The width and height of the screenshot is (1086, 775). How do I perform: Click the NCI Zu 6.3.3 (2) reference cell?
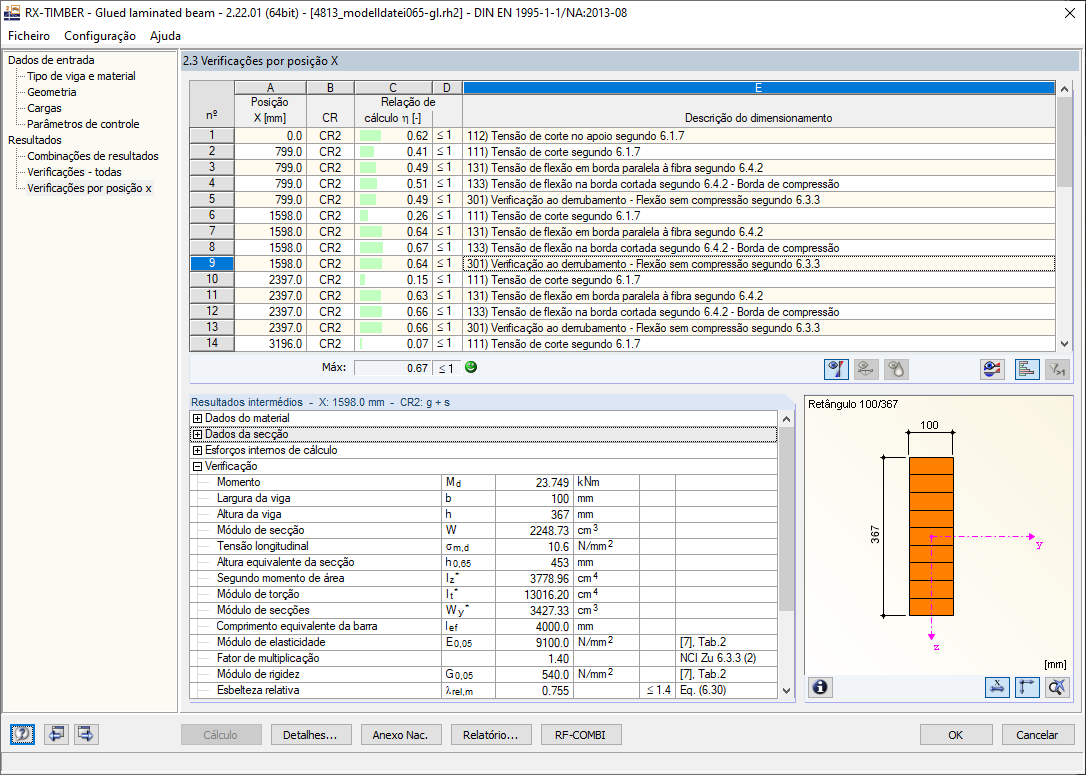(x=726, y=658)
